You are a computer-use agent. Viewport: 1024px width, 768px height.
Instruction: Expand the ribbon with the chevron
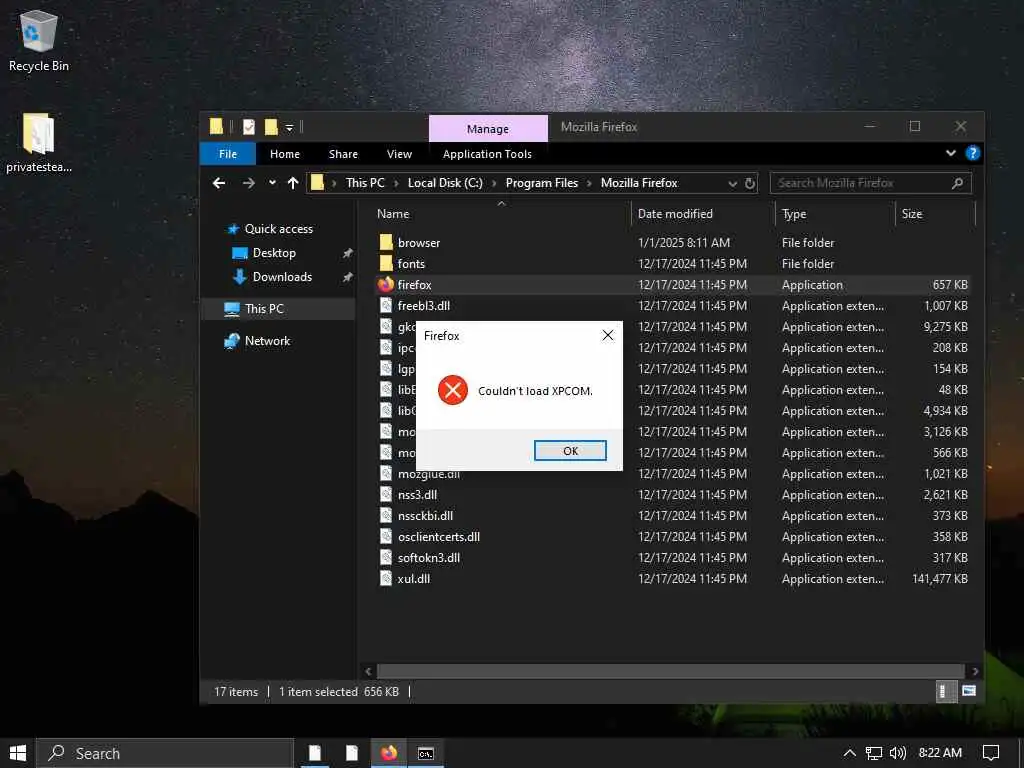tap(951, 153)
